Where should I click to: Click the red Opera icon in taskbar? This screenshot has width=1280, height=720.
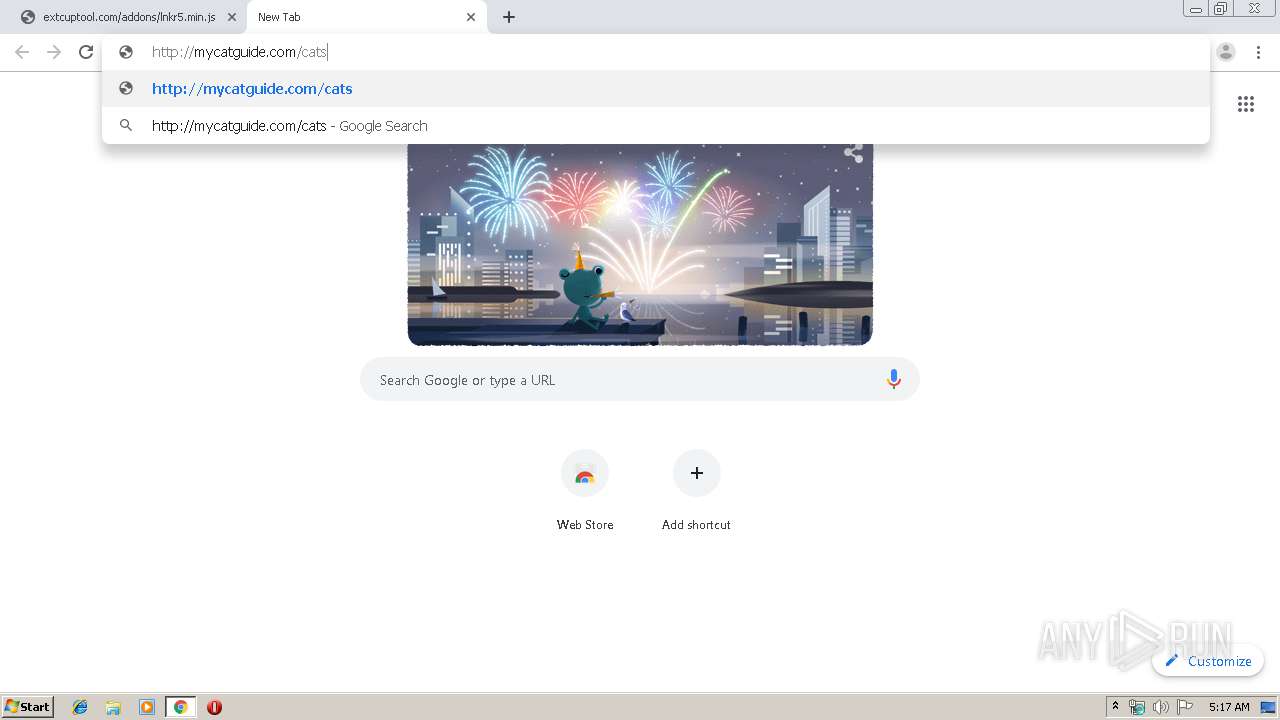pos(214,707)
